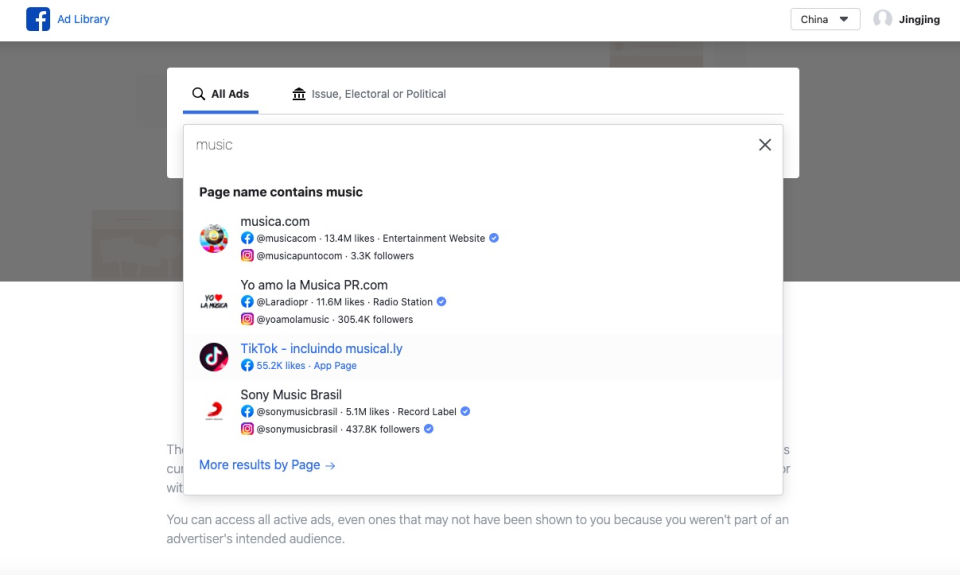Click verified badge next to Entertainment Website

pyautogui.click(x=494, y=238)
